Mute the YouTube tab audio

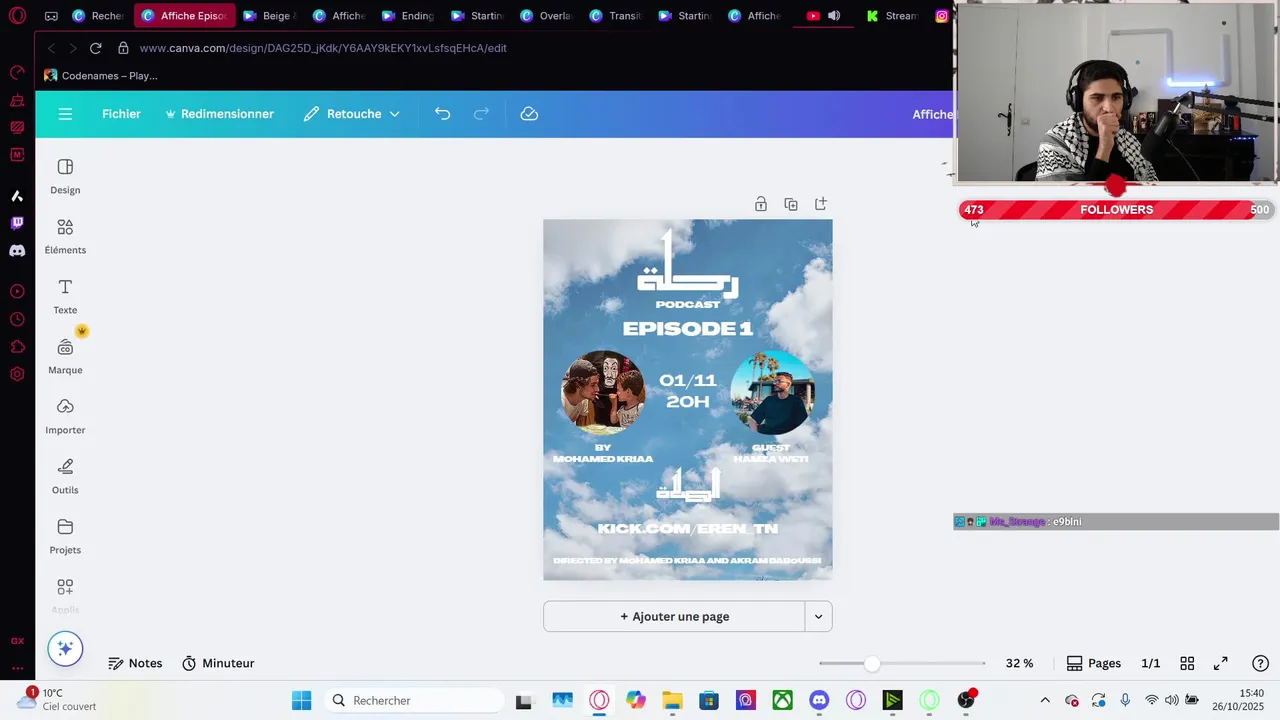pos(834,16)
